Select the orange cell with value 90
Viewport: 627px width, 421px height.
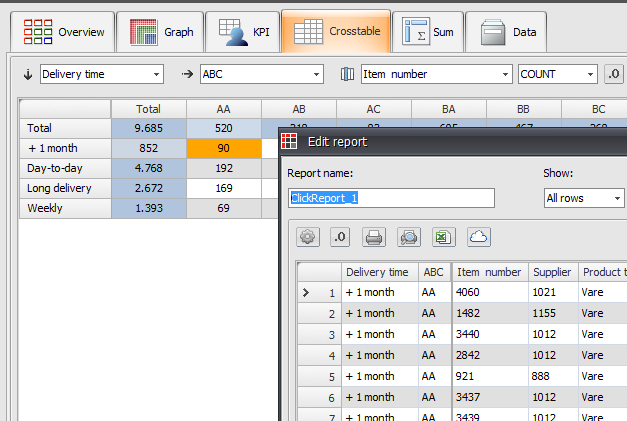click(x=224, y=148)
